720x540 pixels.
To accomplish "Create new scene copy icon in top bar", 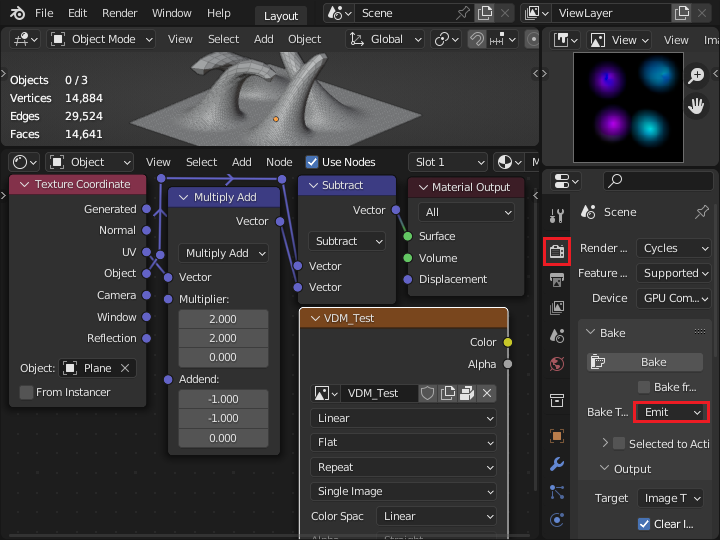I will point(485,13).
